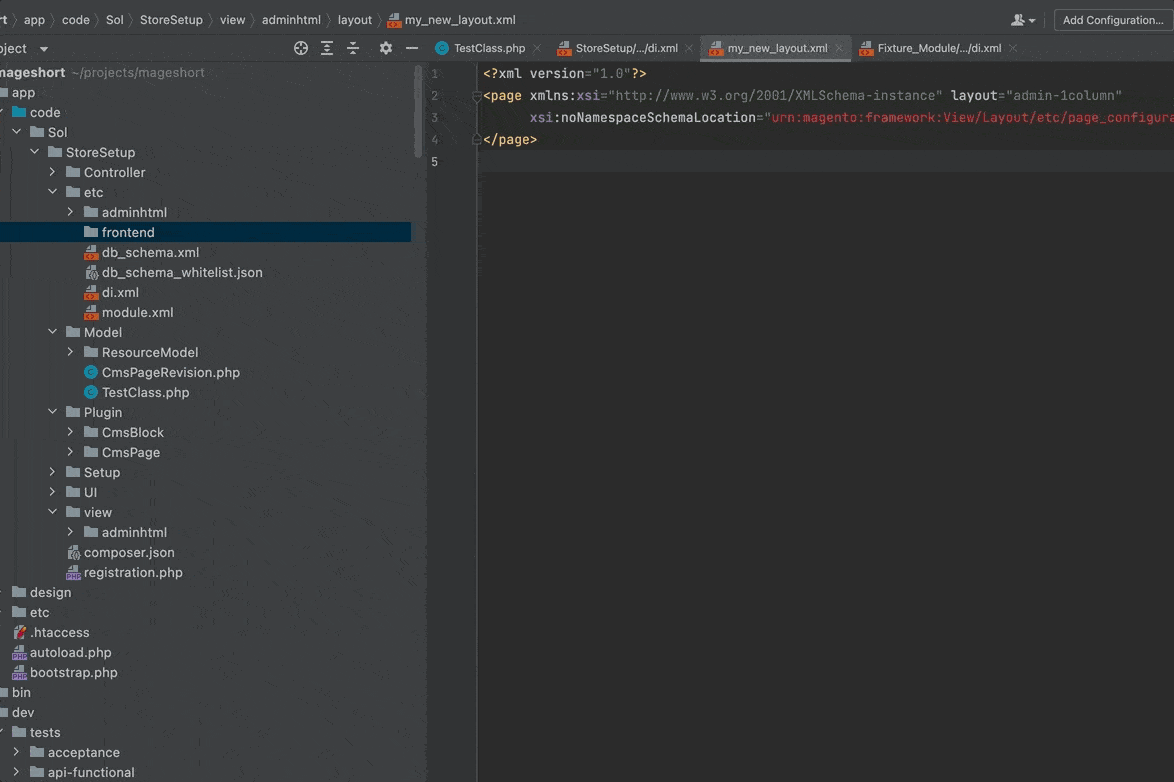Toggle code folding on the page opening tag
The width and height of the screenshot is (1174, 782).
point(477,96)
